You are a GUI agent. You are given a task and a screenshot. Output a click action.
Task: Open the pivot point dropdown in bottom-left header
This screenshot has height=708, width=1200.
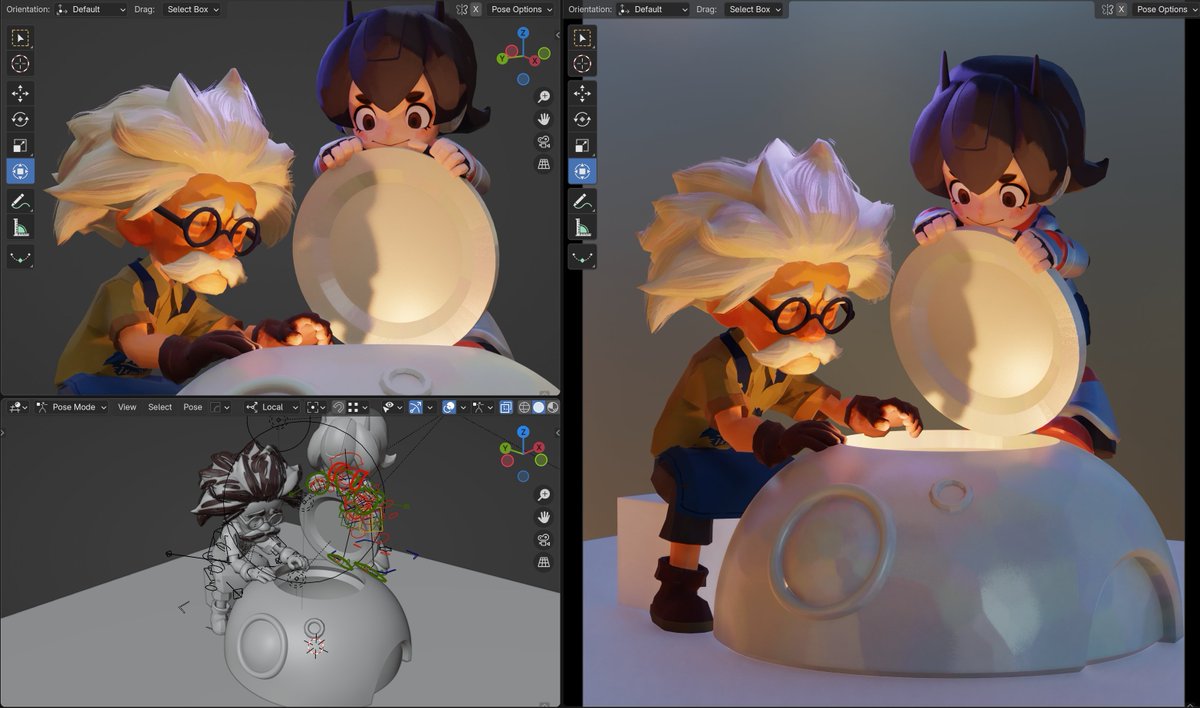316,407
